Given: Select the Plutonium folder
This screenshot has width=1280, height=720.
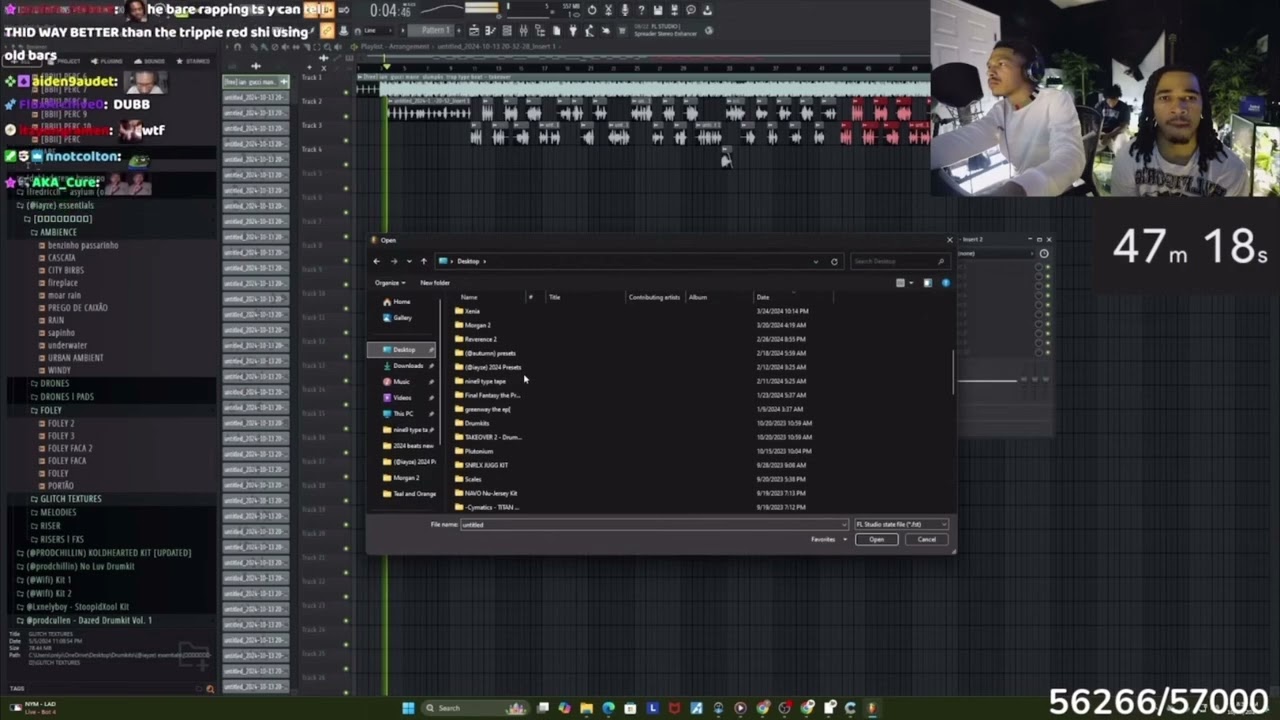Looking at the screenshot, I should pyautogui.click(x=474, y=451).
